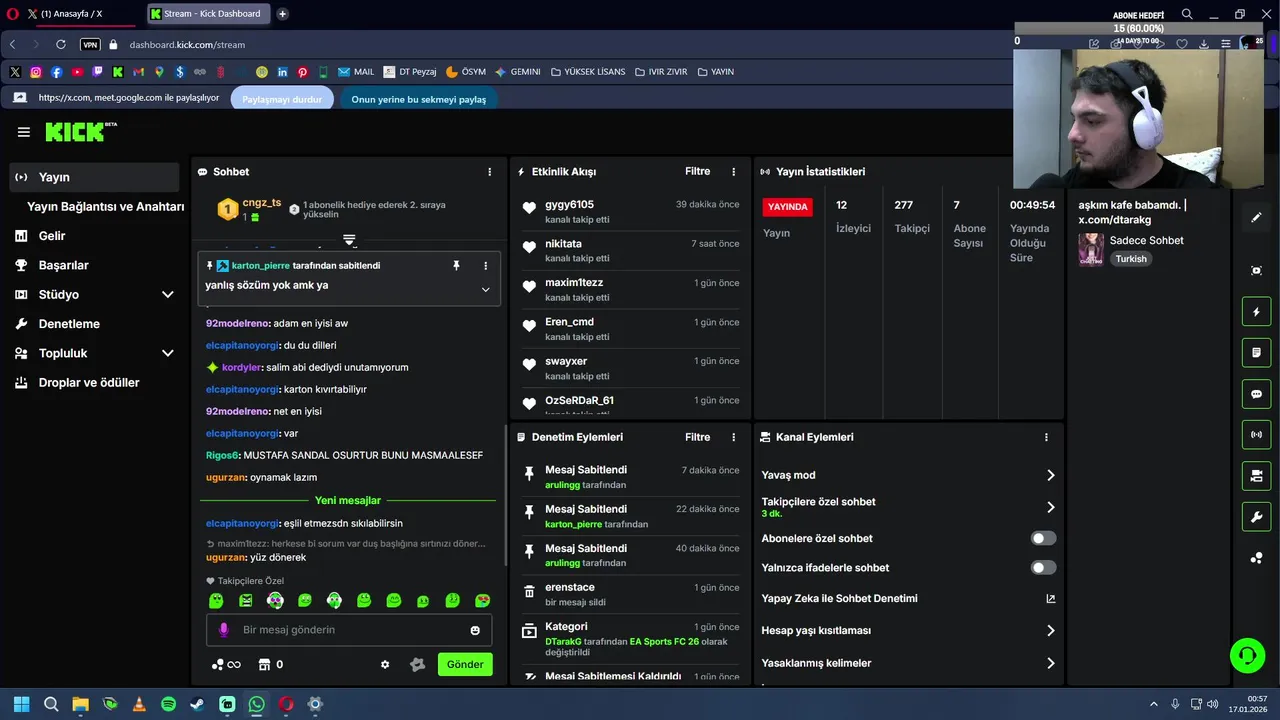
Task: Insert the heart-eyes emote in the emote row
Action: point(483,600)
